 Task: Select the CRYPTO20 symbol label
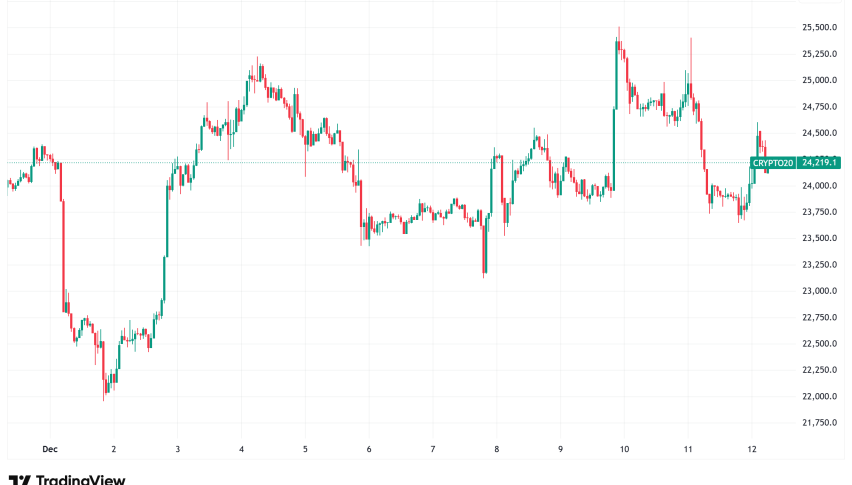point(772,162)
